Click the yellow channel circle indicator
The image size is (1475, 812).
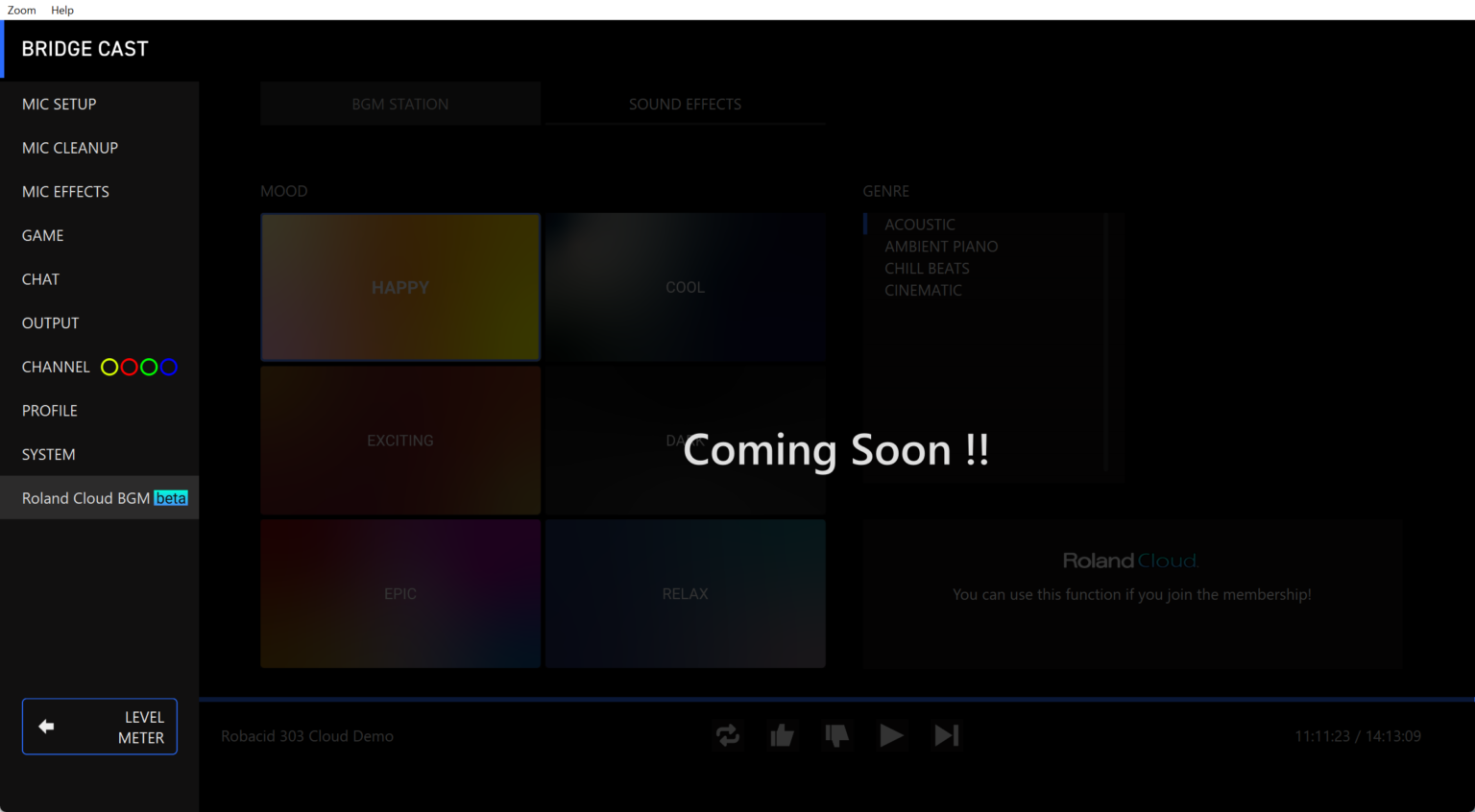point(109,368)
